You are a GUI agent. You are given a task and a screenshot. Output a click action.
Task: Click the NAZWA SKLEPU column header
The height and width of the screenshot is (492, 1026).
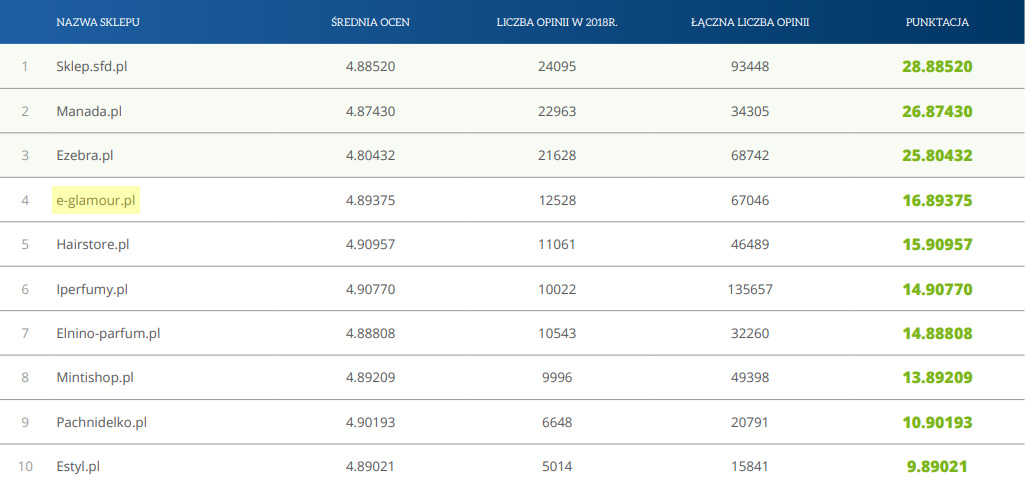click(x=98, y=22)
